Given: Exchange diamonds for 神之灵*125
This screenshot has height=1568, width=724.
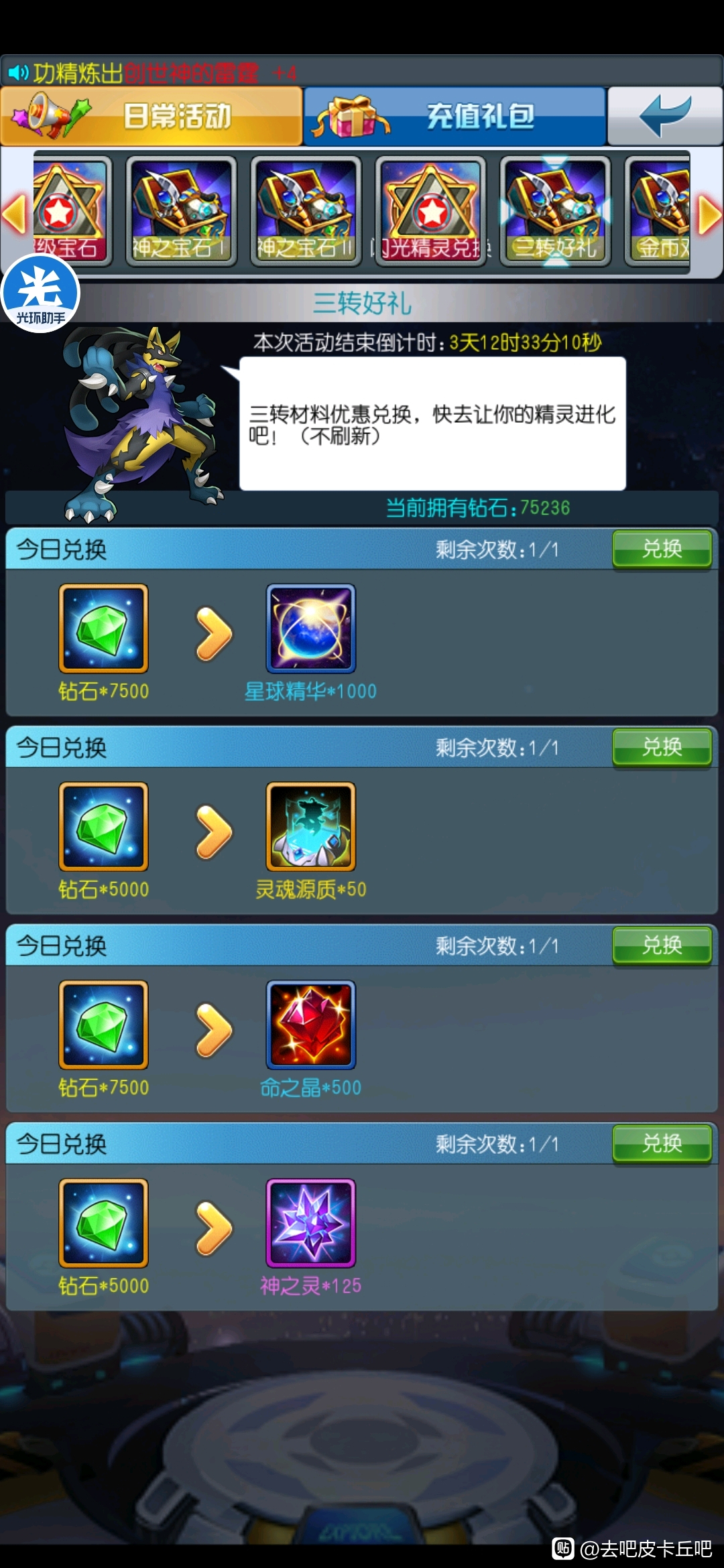Looking at the screenshot, I should click(662, 1144).
